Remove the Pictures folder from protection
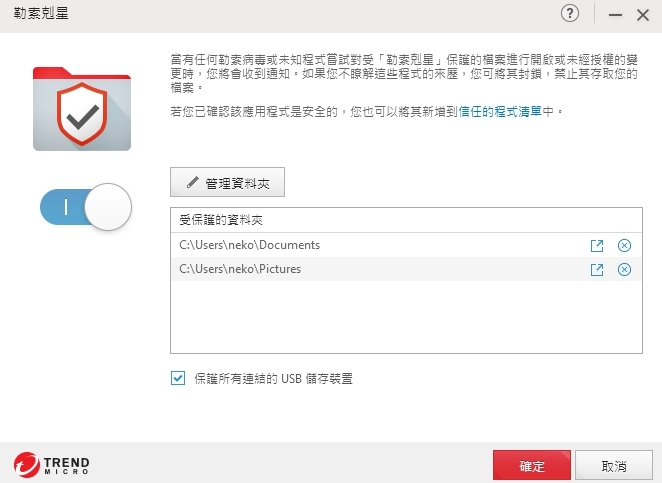This screenshot has height=483, width=662. pos(624,269)
